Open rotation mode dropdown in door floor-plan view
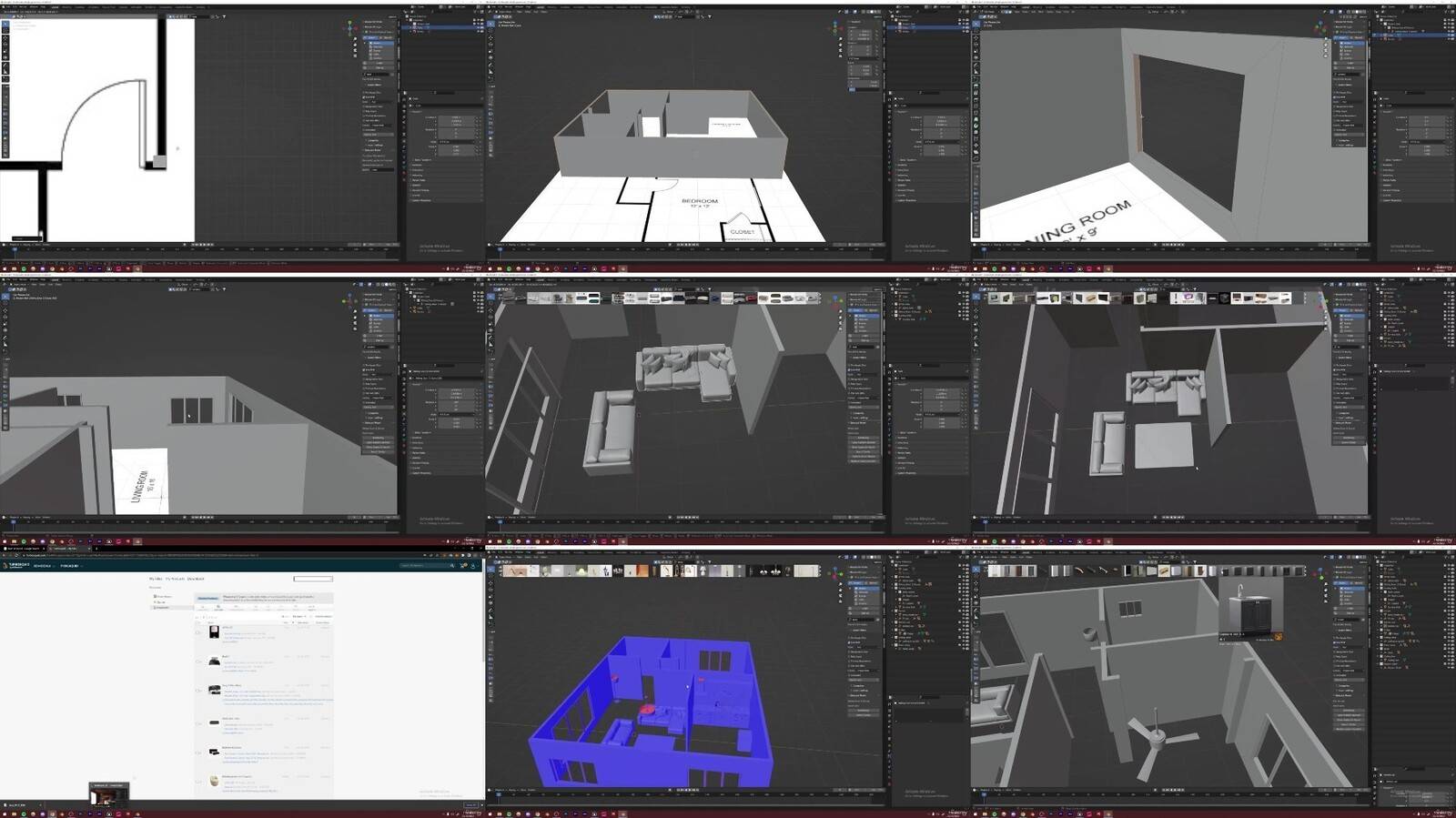The height and width of the screenshot is (818, 1456). pyautogui.click(x=458, y=142)
